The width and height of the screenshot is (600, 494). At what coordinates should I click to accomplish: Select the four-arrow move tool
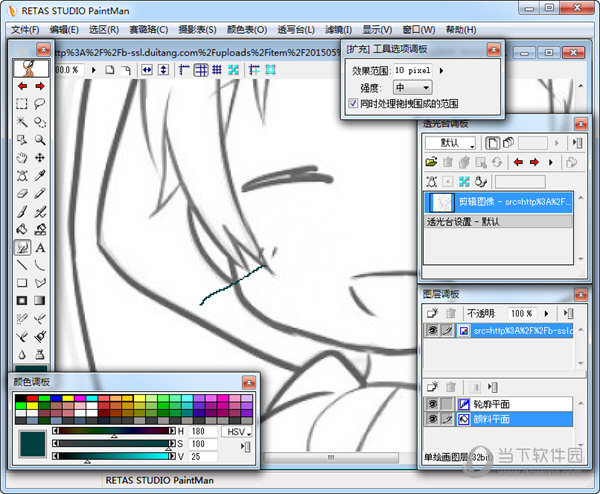[x=40, y=158]
